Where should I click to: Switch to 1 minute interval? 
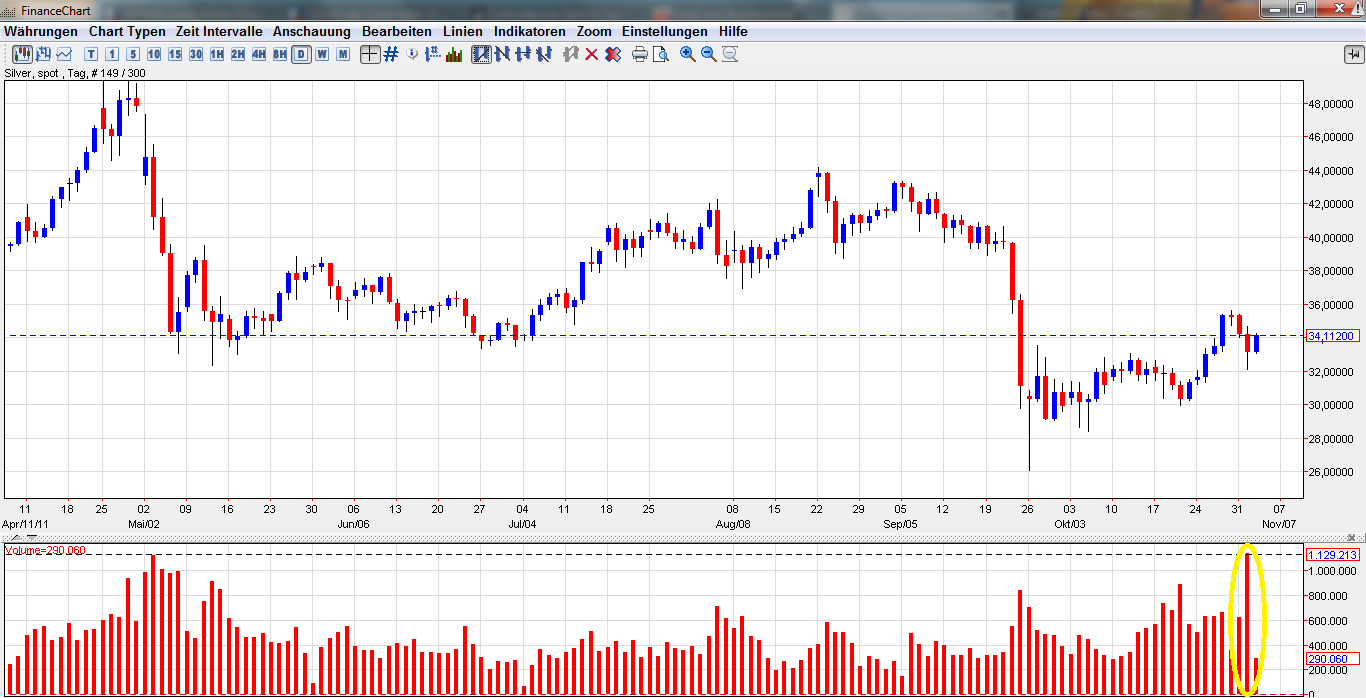click(112, 54)
